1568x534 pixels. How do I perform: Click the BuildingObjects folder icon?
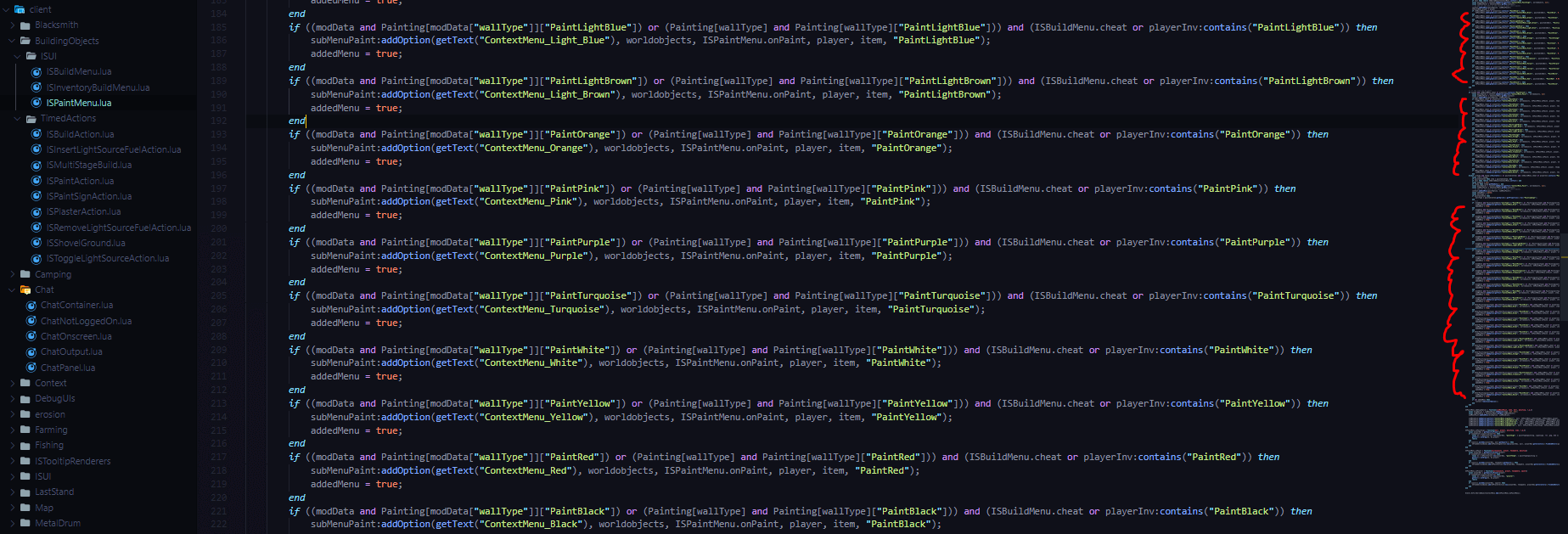(25, 41)
